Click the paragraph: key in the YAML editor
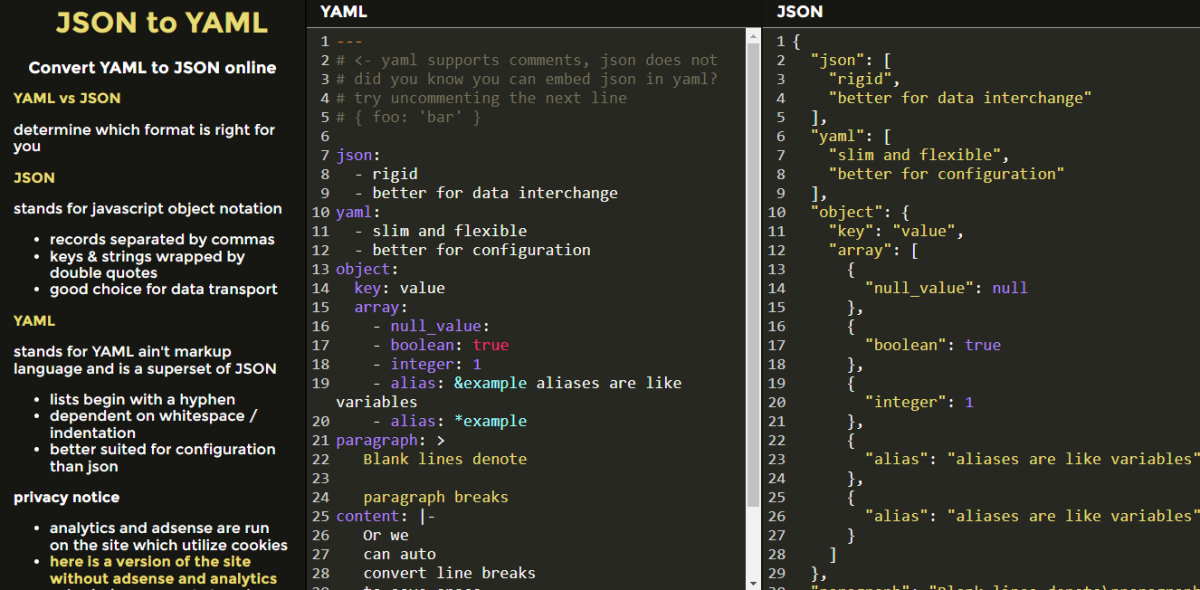 [378, 439]
